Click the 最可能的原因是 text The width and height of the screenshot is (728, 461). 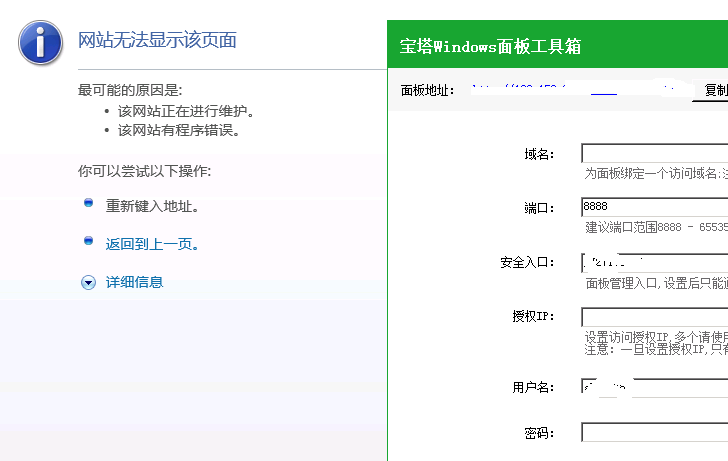point(130,90)
